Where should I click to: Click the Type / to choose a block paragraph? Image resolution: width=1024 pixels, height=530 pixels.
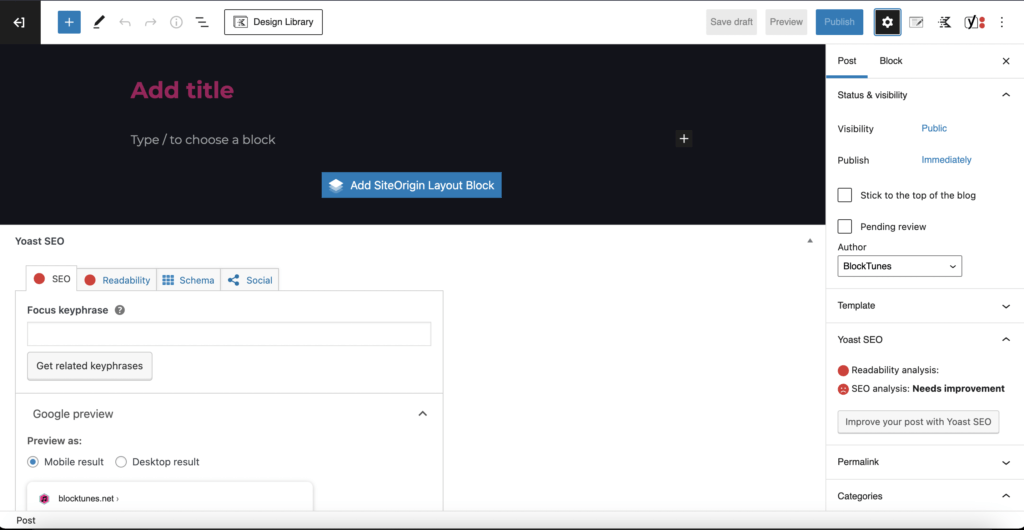[x=203, y=140]
